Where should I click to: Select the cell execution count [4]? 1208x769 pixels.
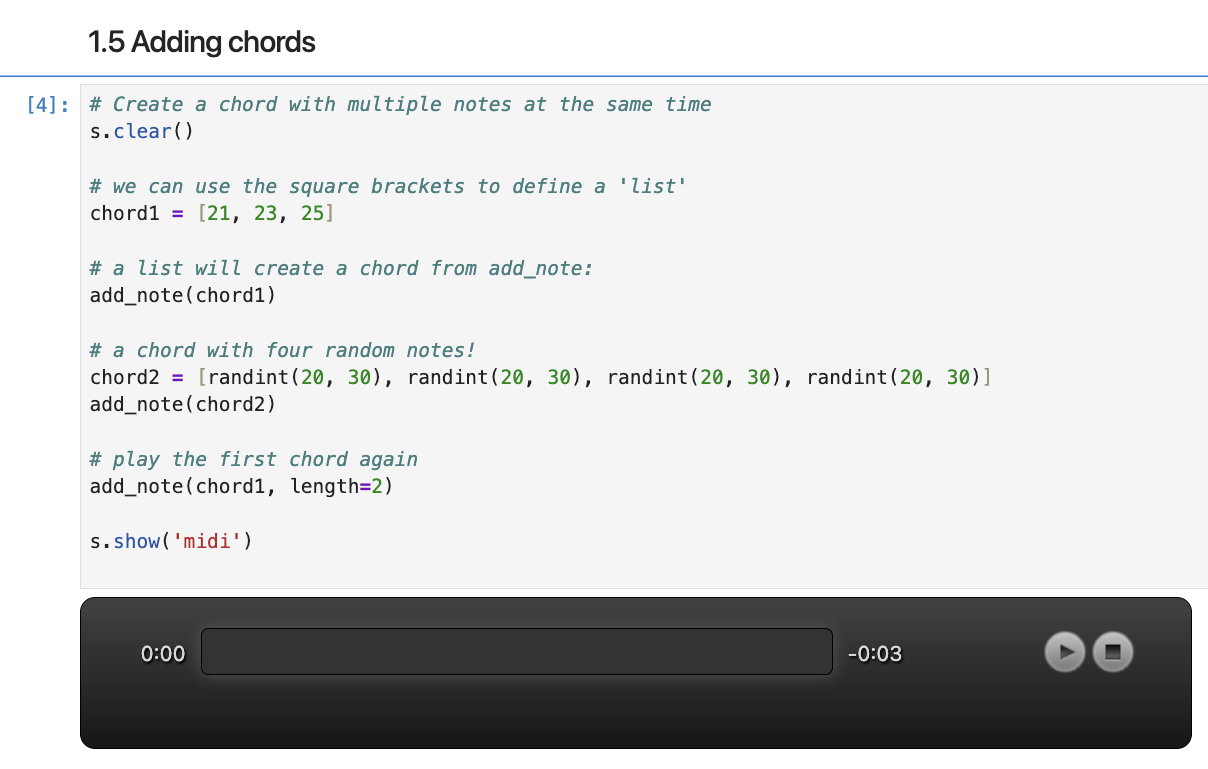pos(49,105)
